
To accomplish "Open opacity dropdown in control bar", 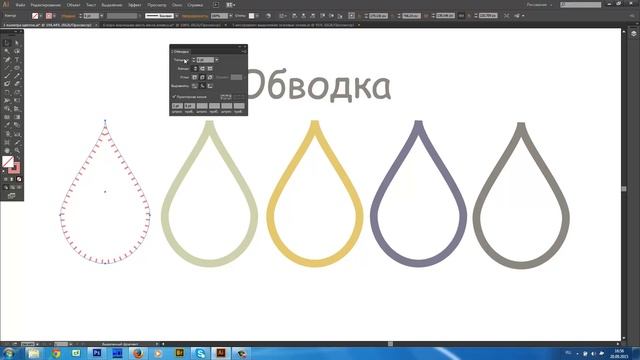I will (231, 16).
